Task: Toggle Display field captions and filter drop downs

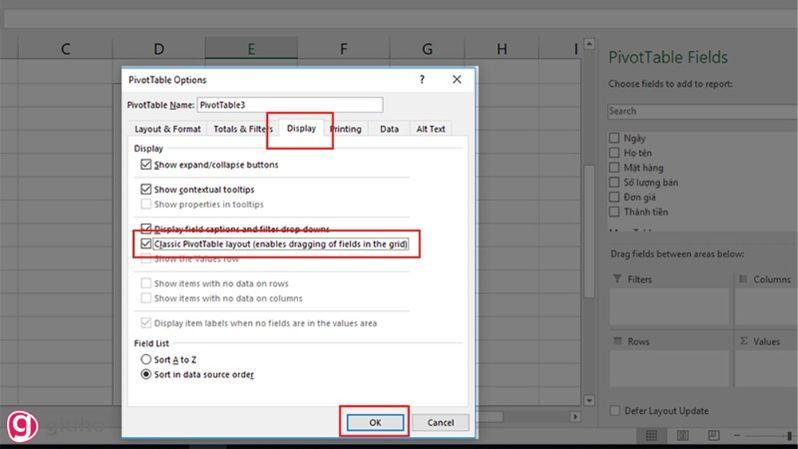Action: [x=146, y=228]
